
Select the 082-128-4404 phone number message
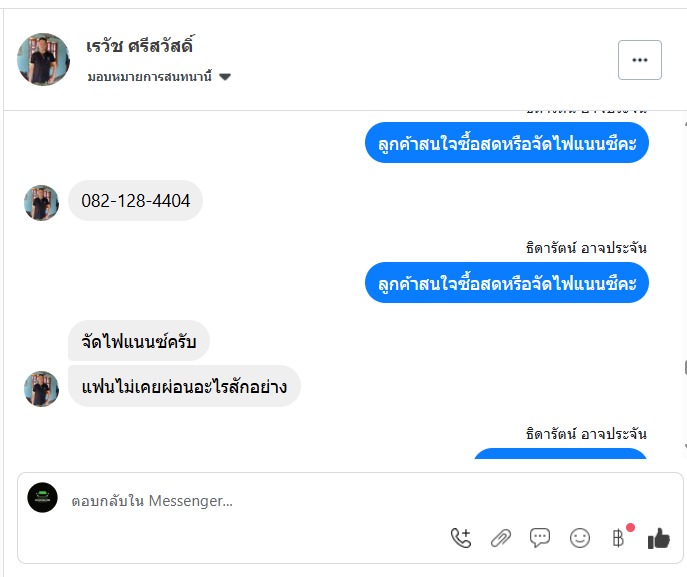pyautogui.click(x=136, y=201)
